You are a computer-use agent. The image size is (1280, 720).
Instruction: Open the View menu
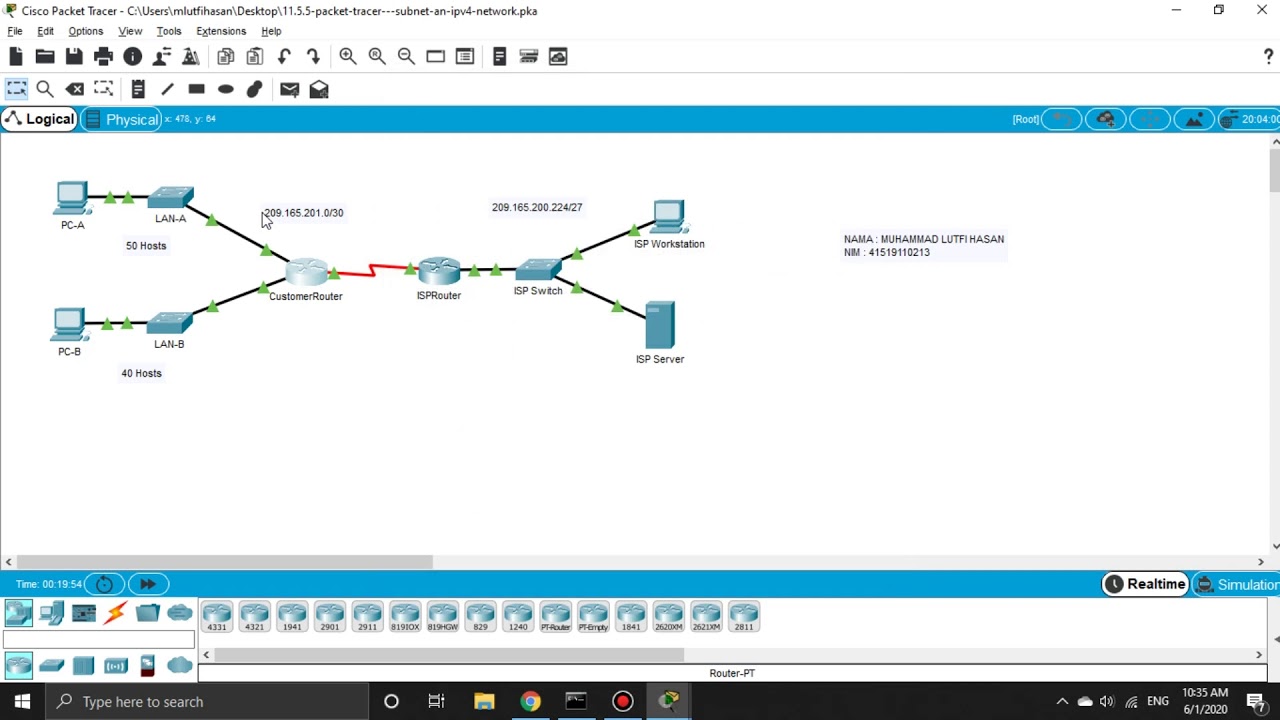click(130, 31)
